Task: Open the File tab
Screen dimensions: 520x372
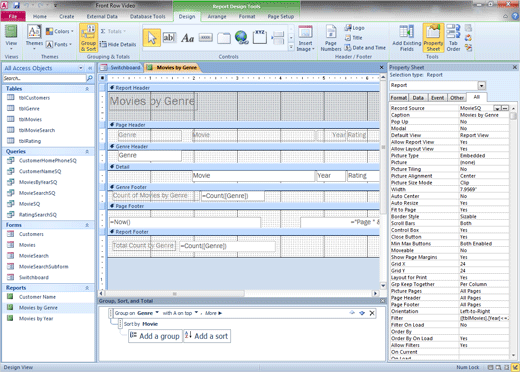Action: (x=13, y=16)
